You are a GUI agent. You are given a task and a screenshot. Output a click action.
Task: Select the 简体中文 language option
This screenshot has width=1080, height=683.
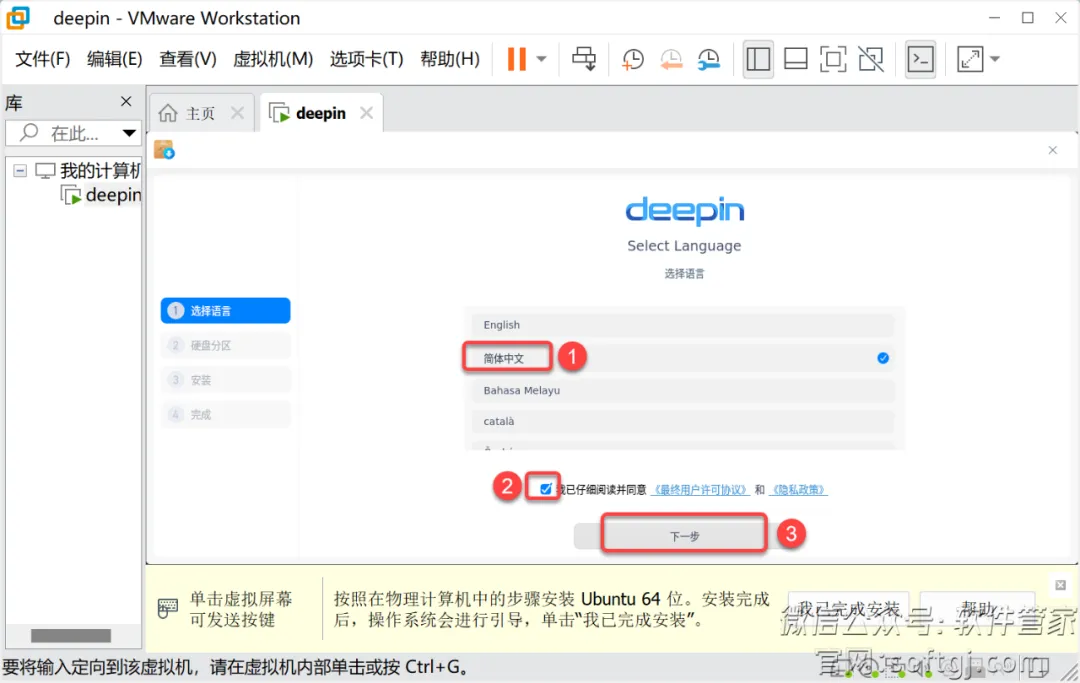point(683,358)
